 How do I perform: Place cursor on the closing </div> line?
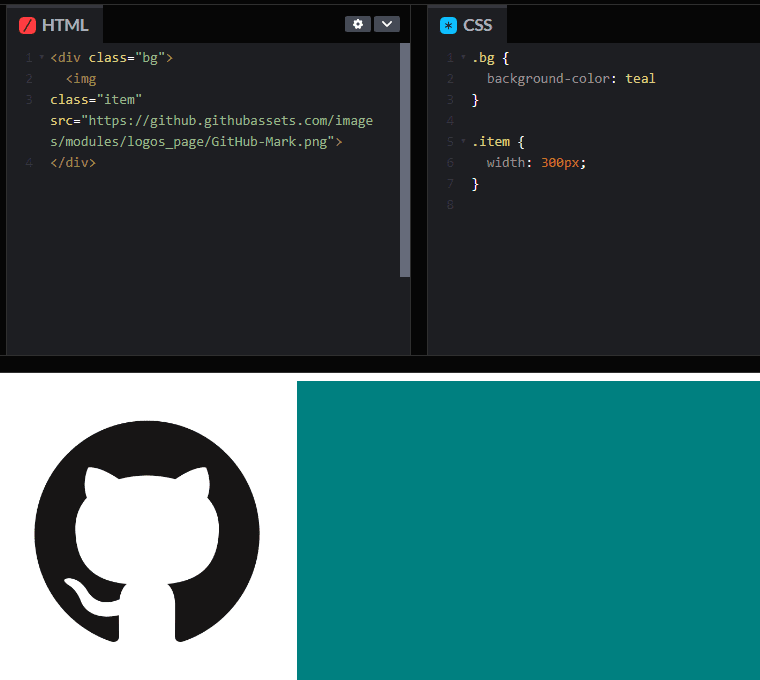pos(73,162)
